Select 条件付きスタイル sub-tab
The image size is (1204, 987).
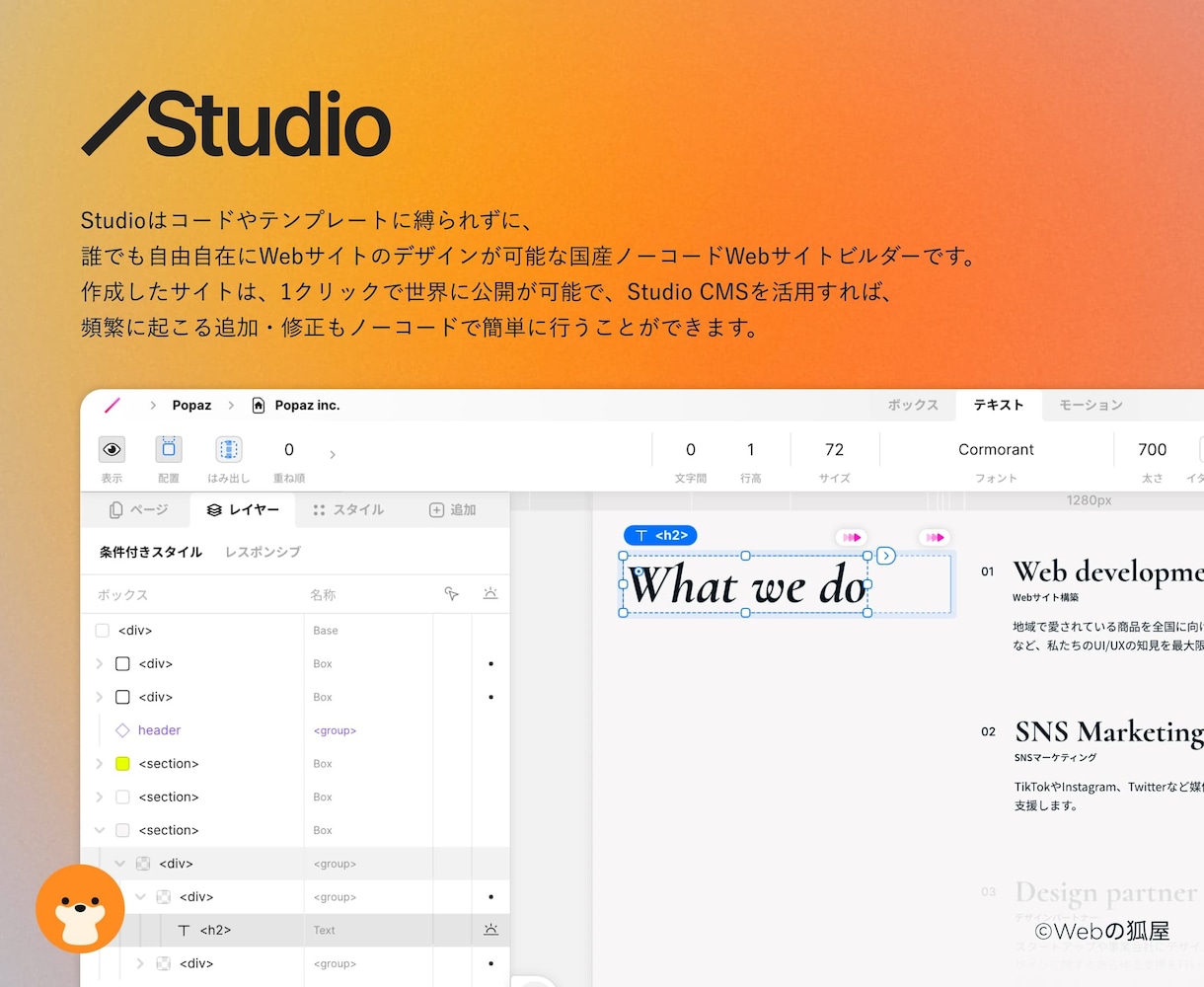point(151,552)
